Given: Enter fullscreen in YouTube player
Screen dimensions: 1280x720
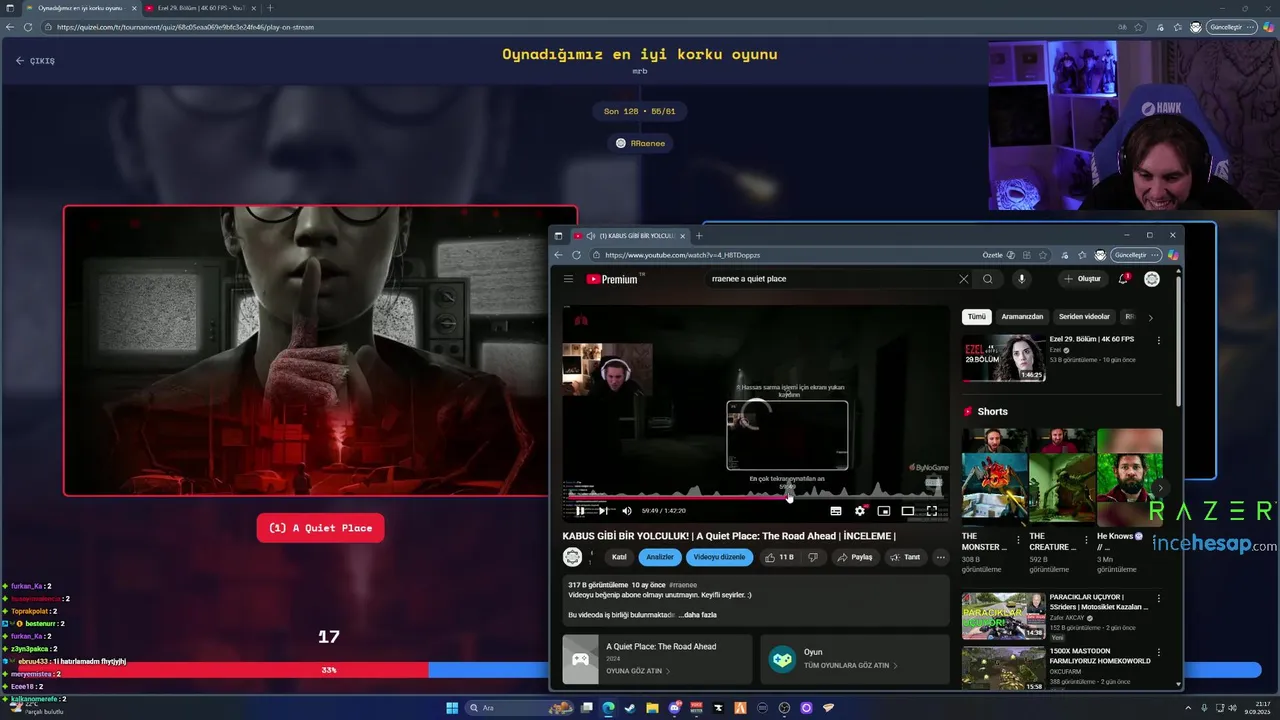Looking at the screenshot, I should [x=932, y=511].
